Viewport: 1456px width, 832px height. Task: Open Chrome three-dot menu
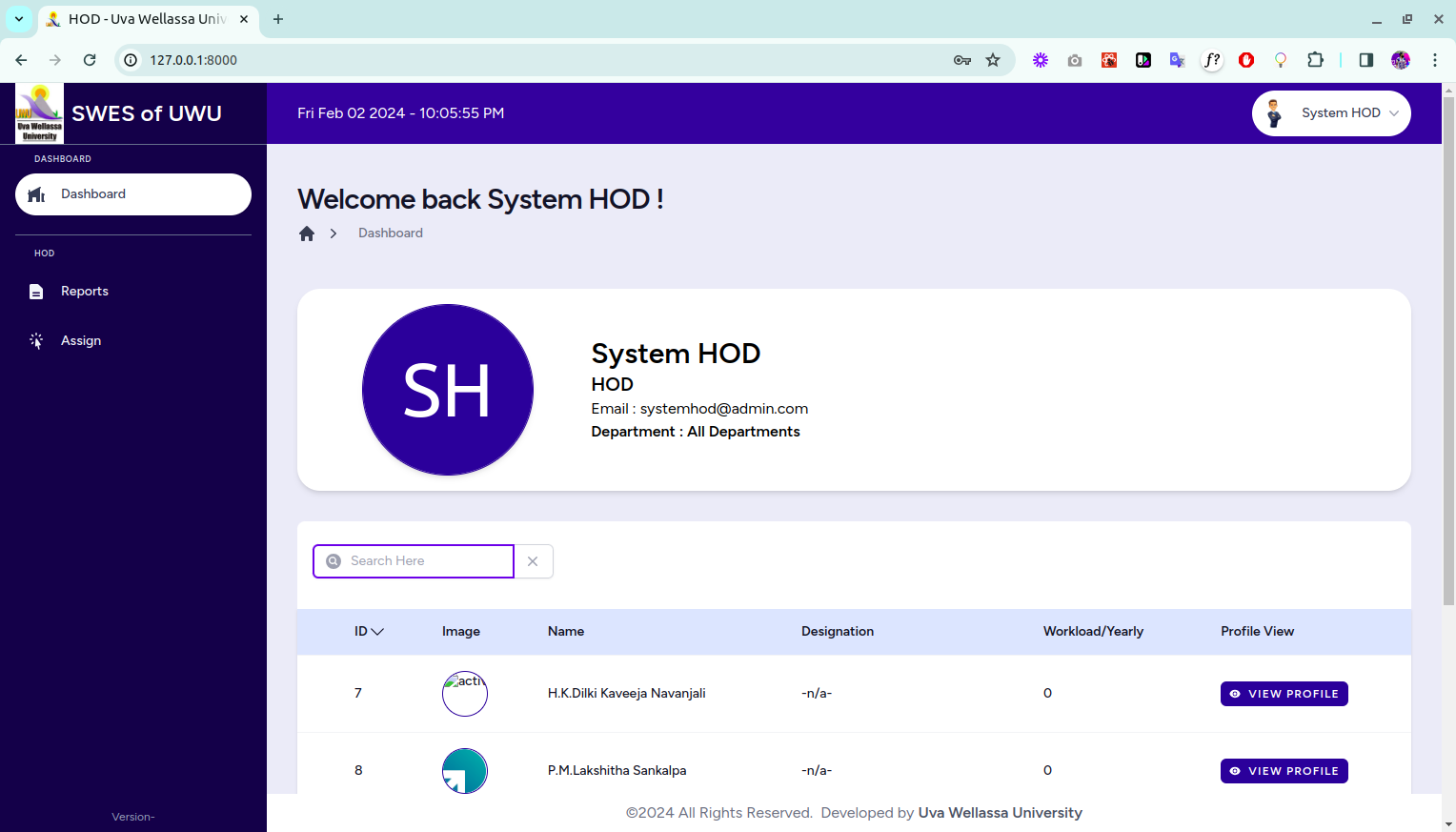coord(1434,60)
